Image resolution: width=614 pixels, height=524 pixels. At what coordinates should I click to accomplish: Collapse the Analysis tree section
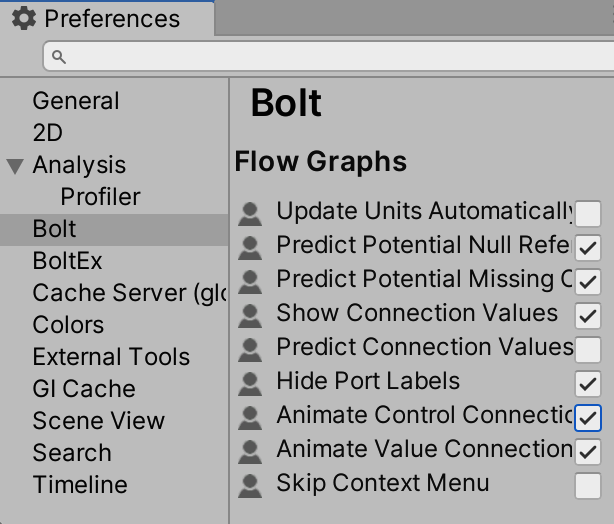click(x=15, y=166)
